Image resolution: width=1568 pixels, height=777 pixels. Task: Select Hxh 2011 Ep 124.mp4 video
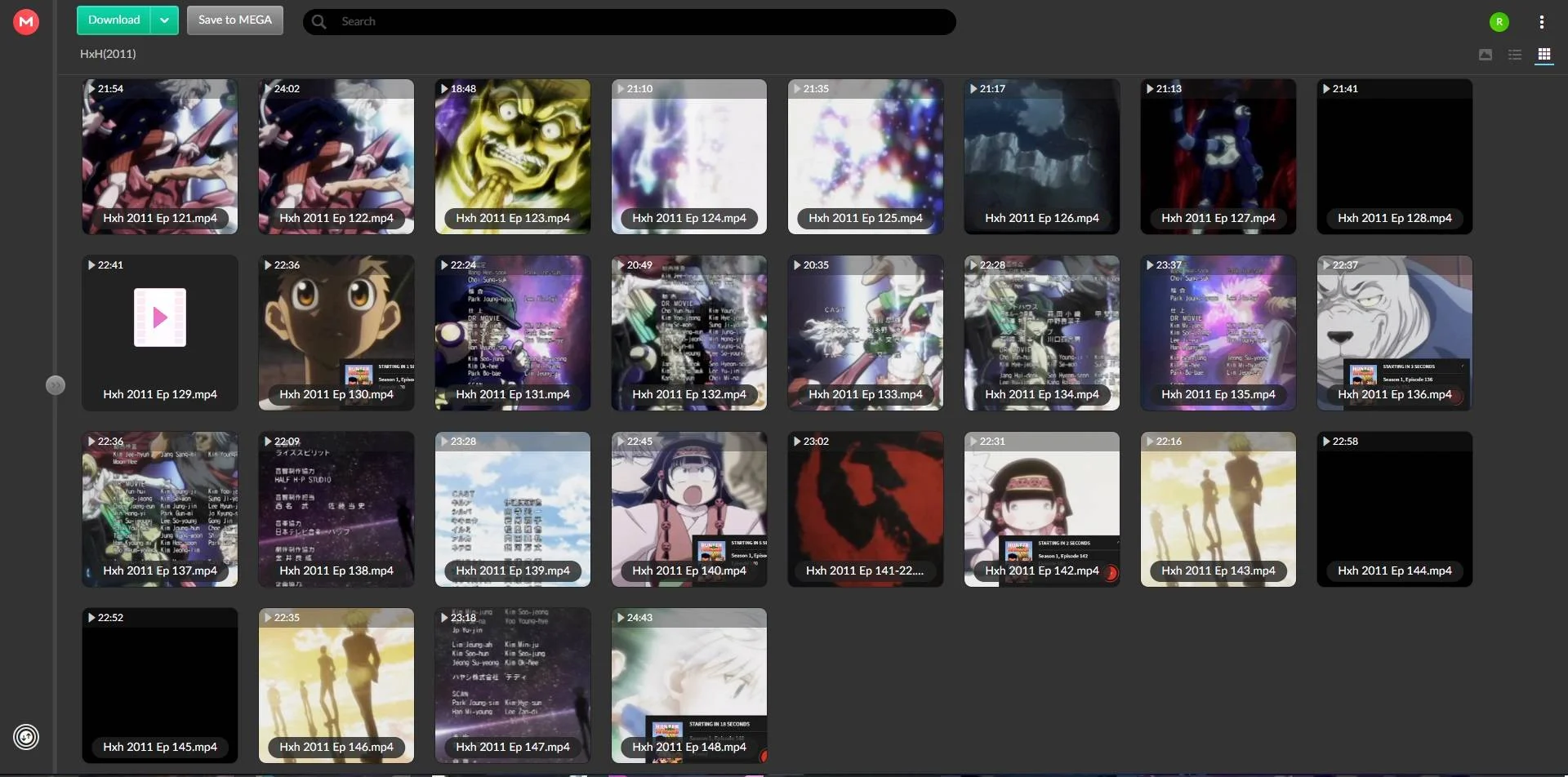(x=689, y=157)
